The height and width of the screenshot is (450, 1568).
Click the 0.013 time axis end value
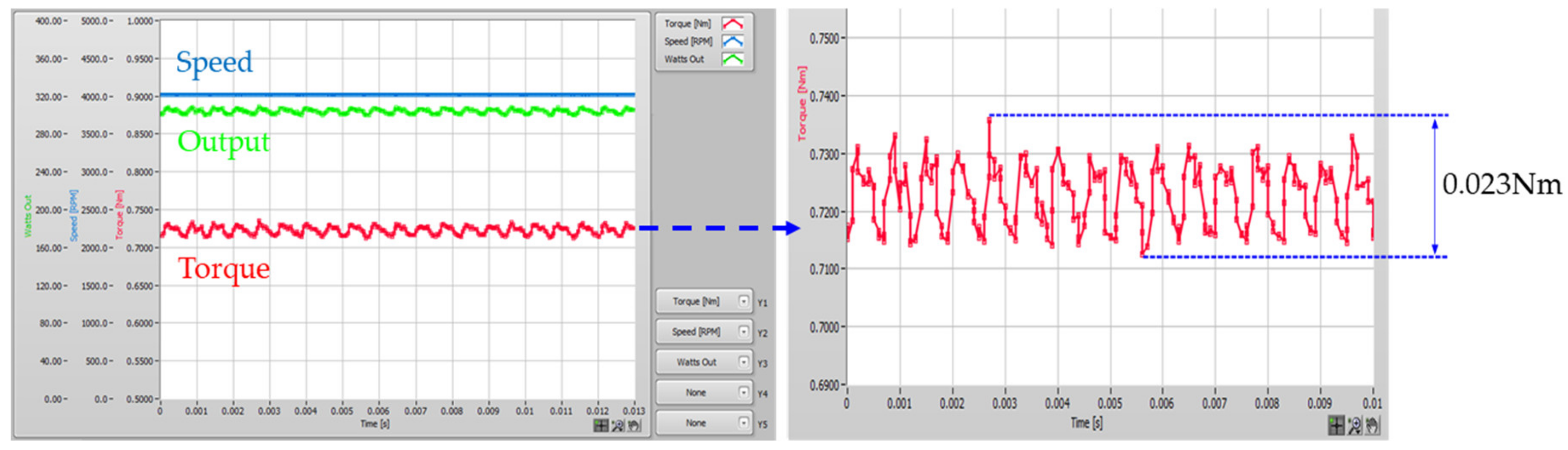pos(634,411)
